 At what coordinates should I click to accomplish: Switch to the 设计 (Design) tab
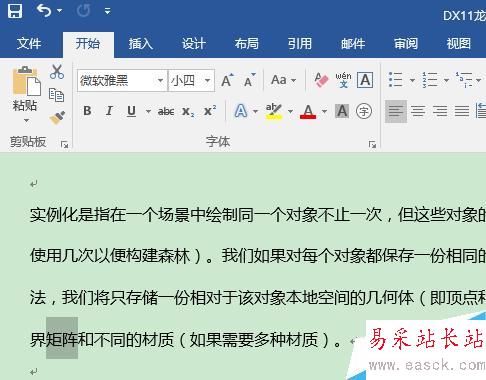[194, 44]
